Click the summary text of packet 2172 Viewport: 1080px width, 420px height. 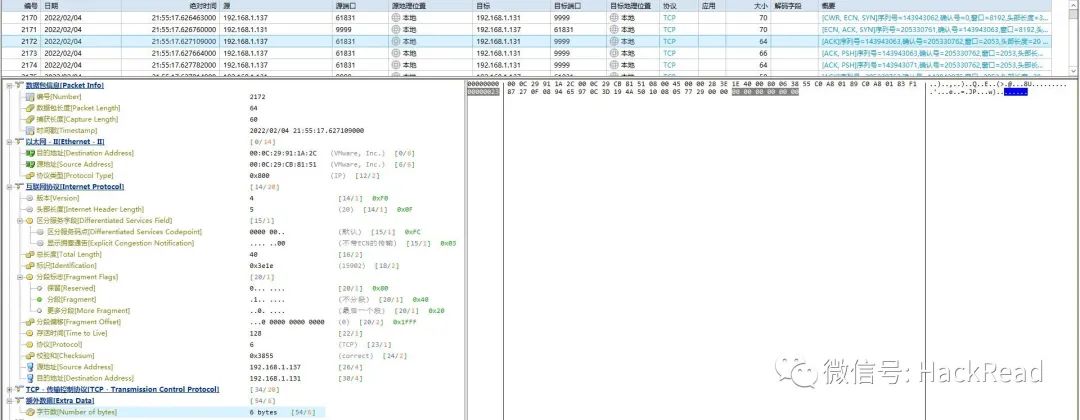935,41
